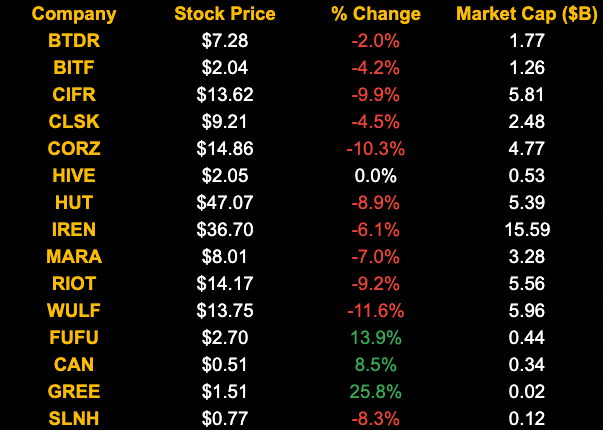
Task: Click the HIVE ticker label
Action: coord(74,176)
